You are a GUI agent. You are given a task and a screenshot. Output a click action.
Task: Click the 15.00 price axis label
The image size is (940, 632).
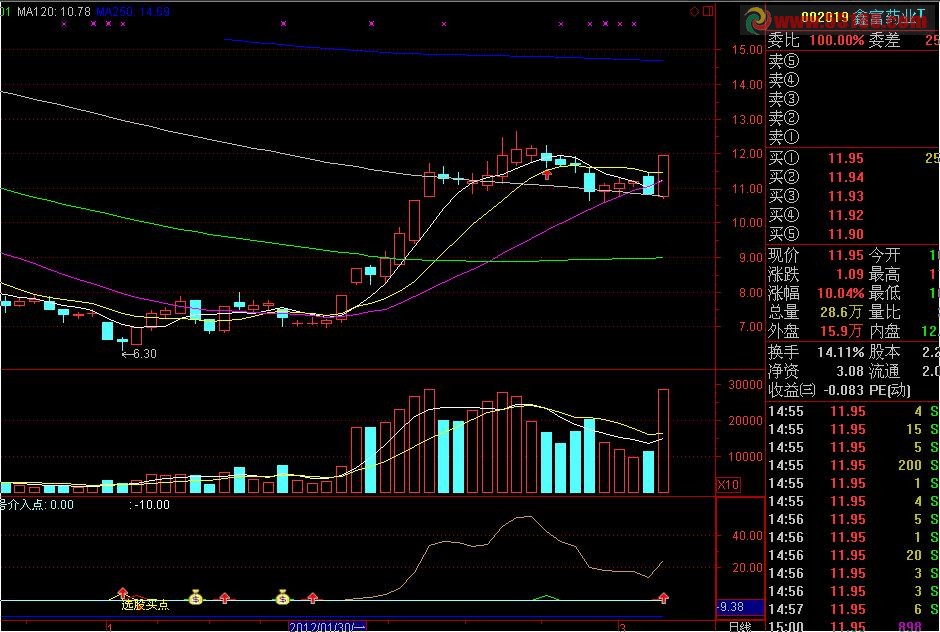[747, 50]
